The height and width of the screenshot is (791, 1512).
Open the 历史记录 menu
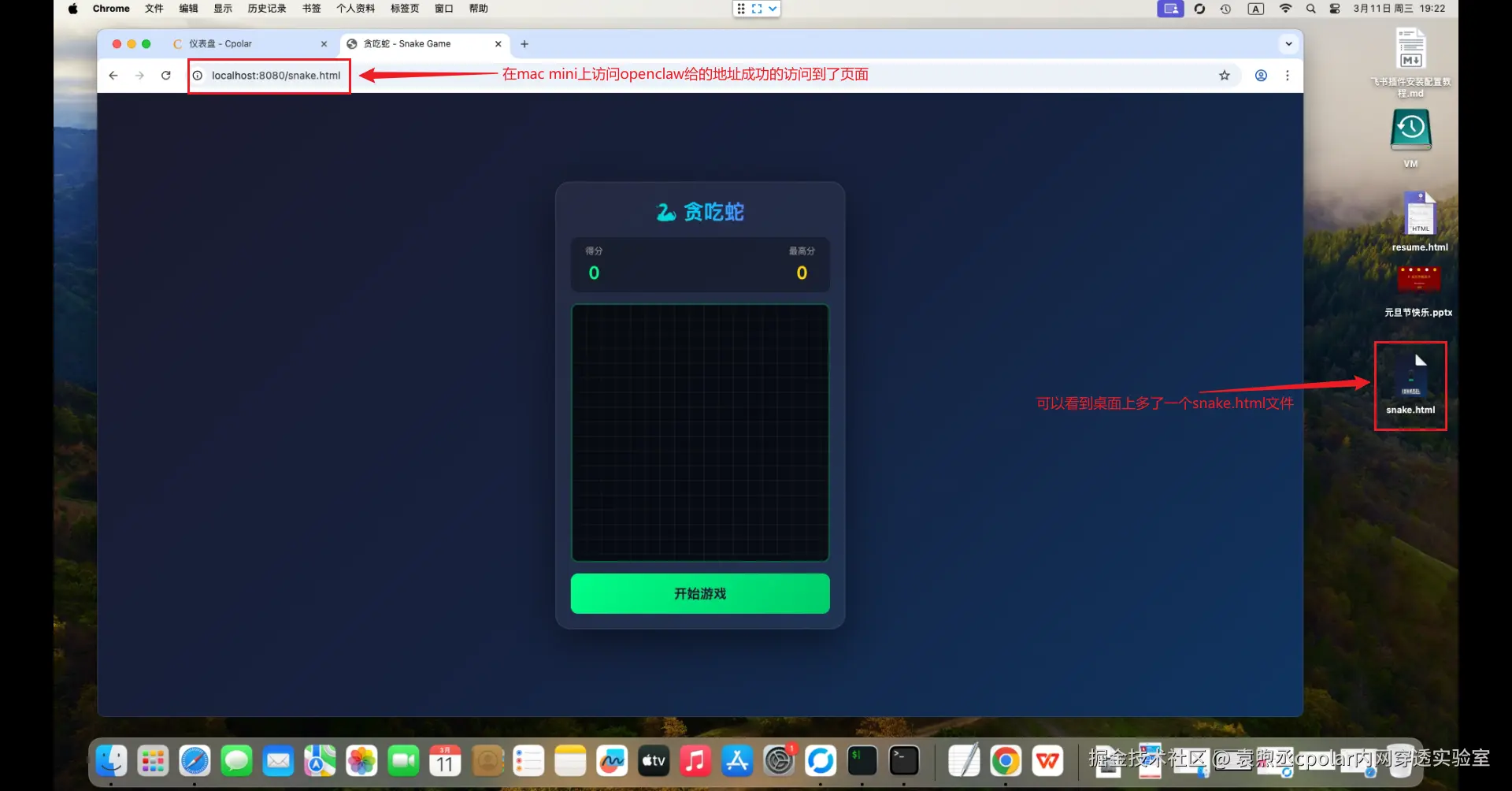[267, 9]
